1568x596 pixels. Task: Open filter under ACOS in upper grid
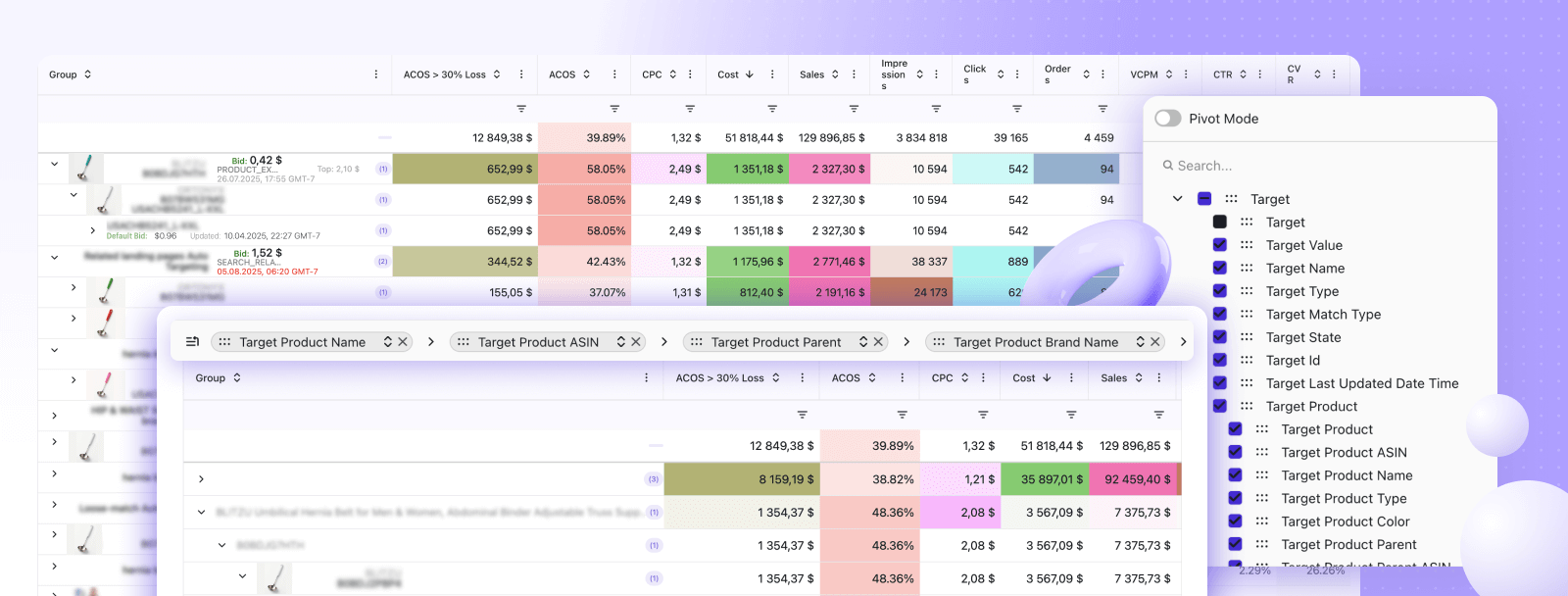[x=614, y=109]
